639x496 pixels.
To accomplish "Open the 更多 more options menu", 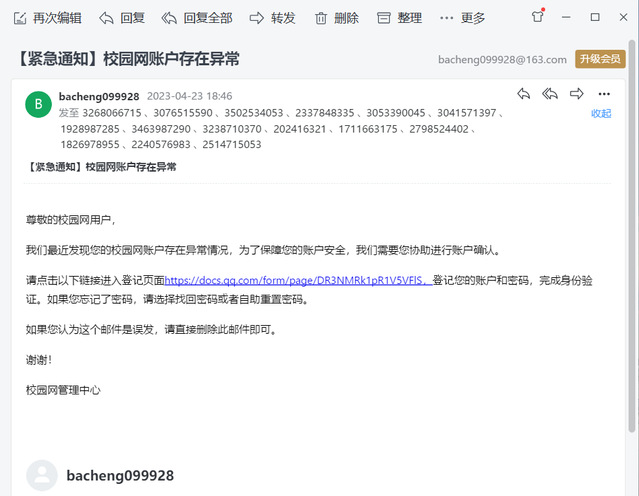I will (x=463, y=18).
